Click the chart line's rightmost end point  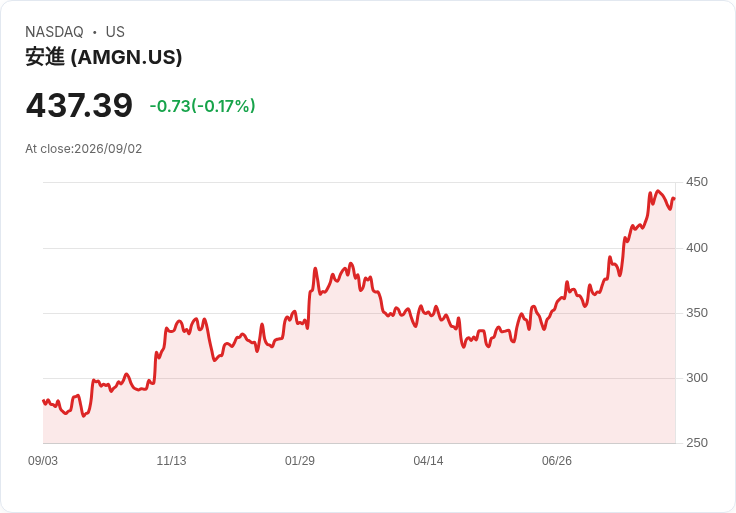(675, 198)
